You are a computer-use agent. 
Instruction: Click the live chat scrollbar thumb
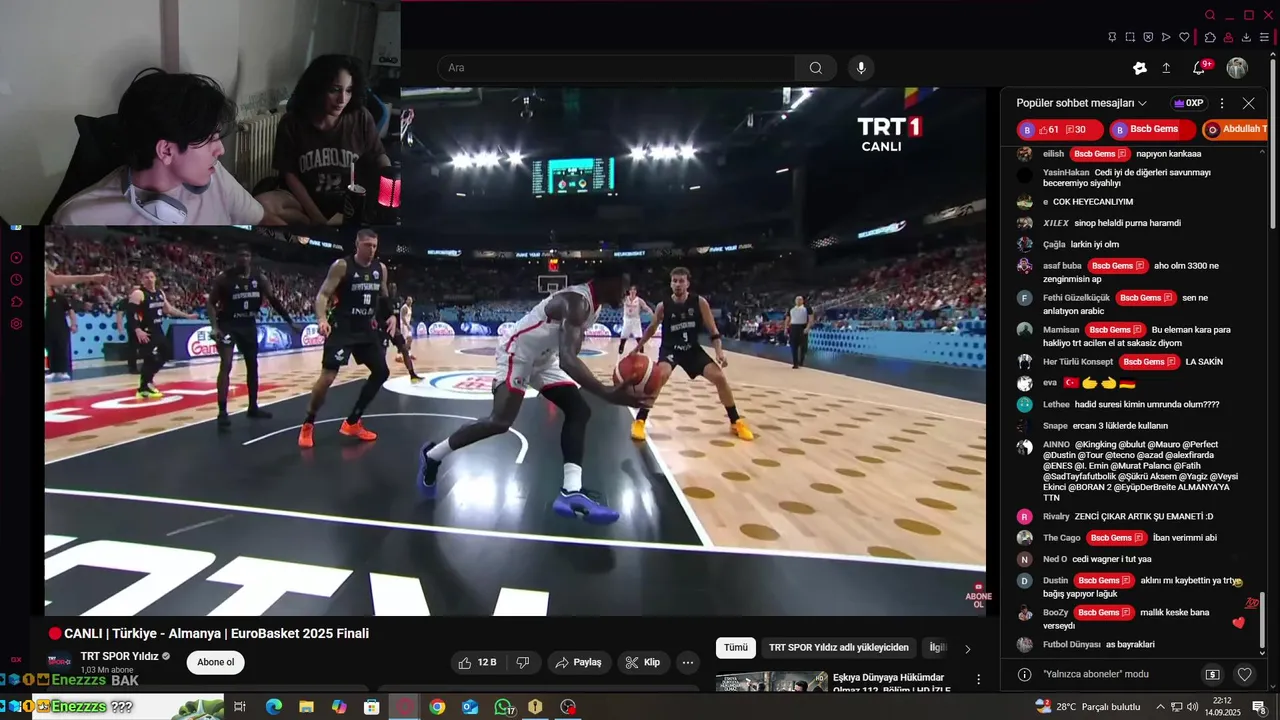click(x=1262, y=620)
